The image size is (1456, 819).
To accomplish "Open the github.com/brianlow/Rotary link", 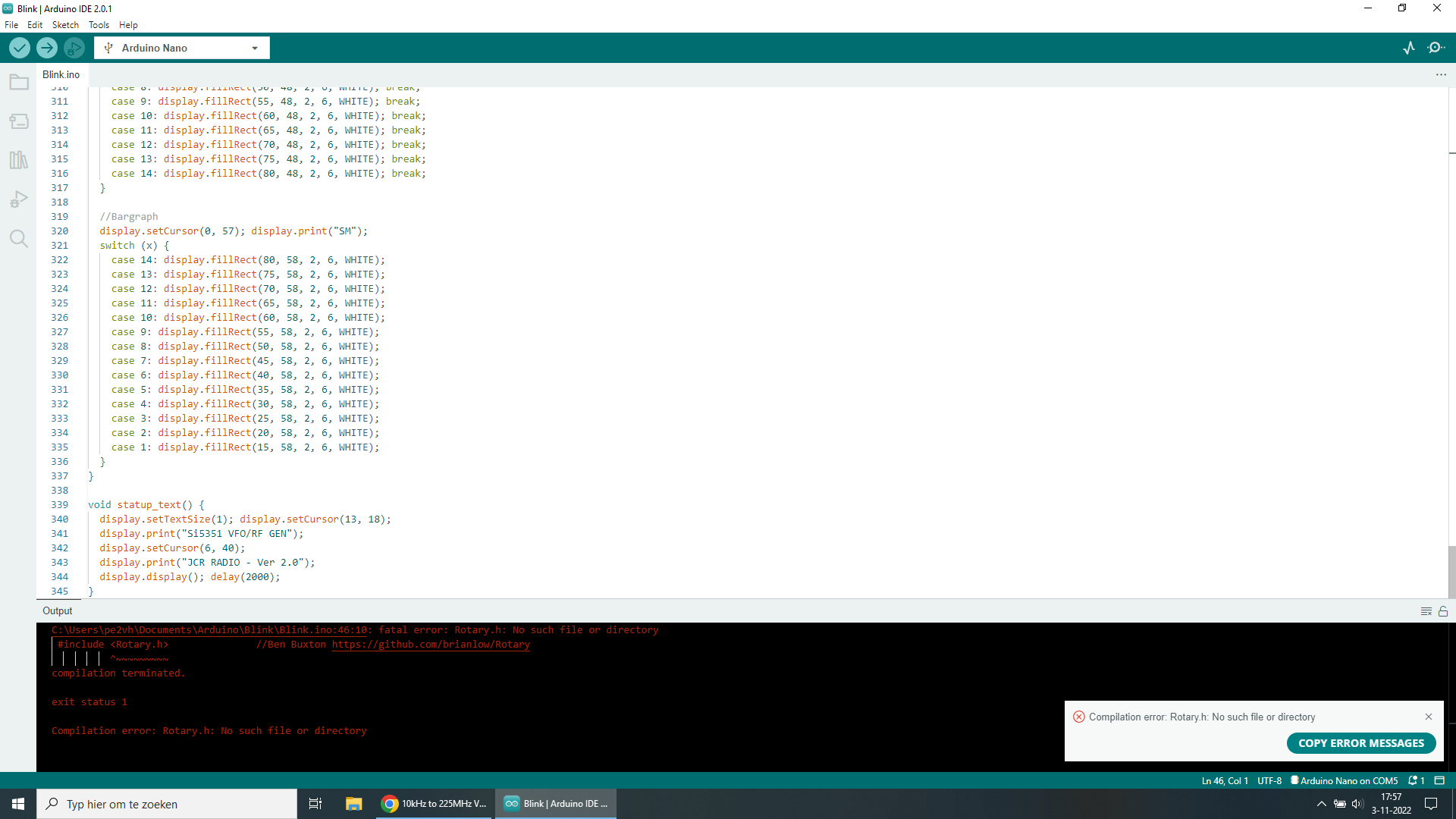I will pos(431,645).
